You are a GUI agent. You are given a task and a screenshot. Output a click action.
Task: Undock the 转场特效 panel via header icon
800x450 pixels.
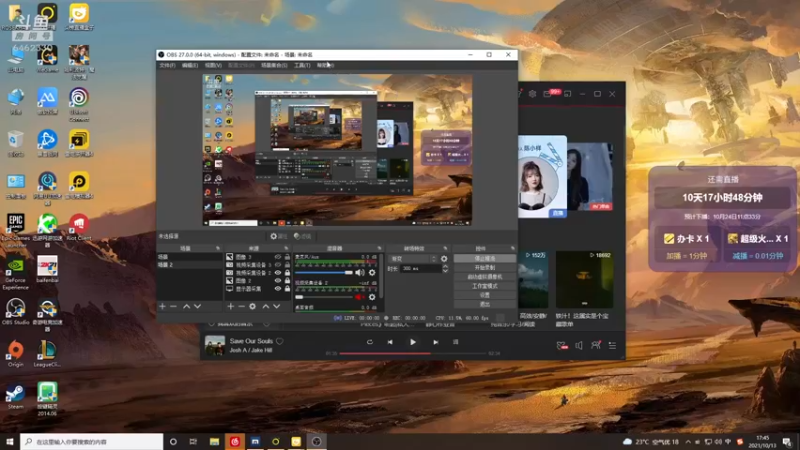[445, 248]
